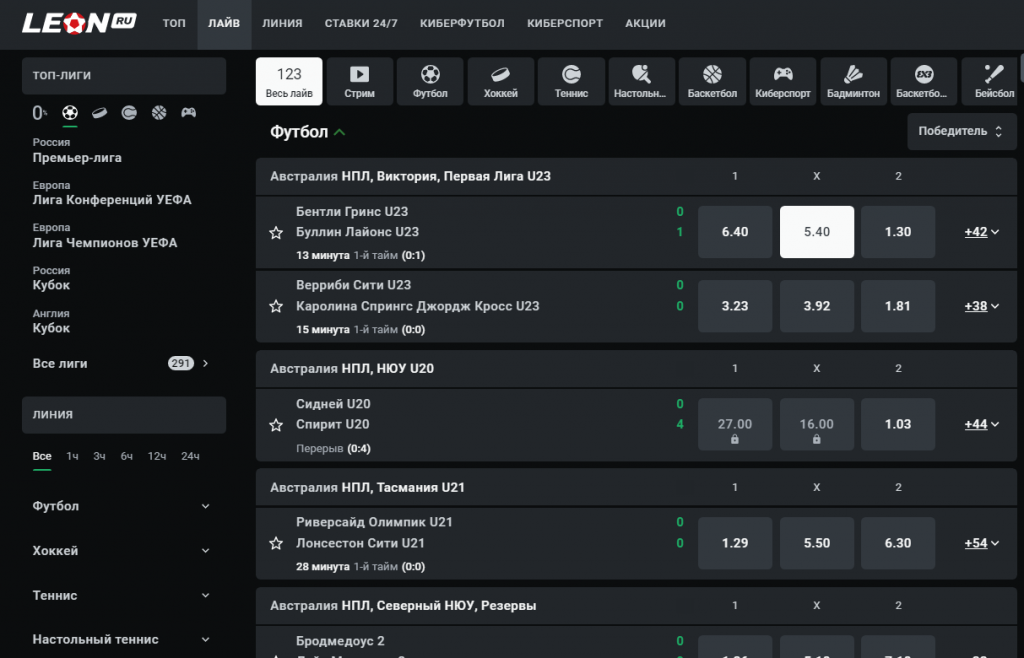Viewport: 1024px width, 658px height.
Task: Expand +54 more markets for Риверсайд Олимпик
Action: (x=982, y=543)
